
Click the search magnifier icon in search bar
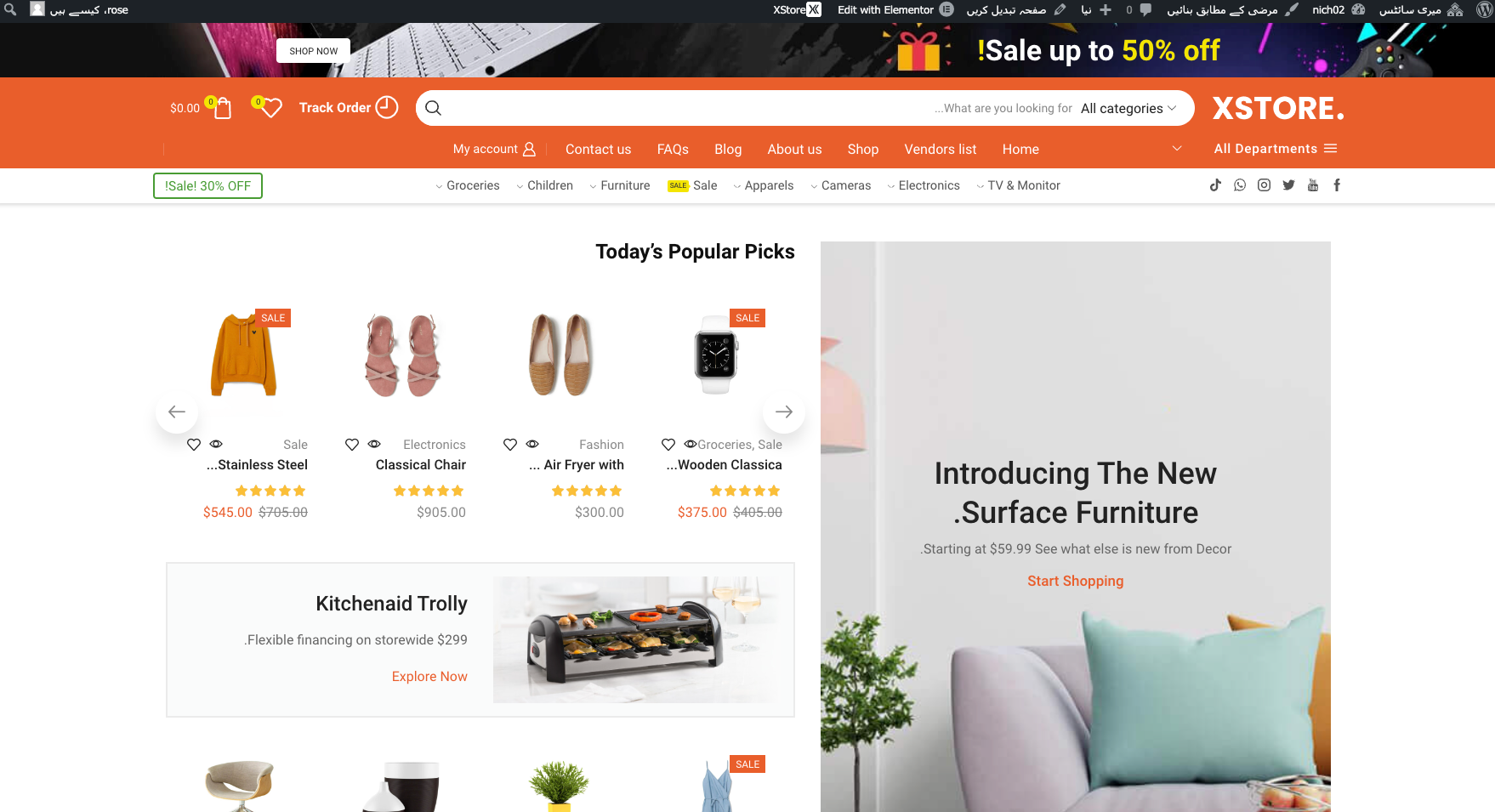point(433,108)
